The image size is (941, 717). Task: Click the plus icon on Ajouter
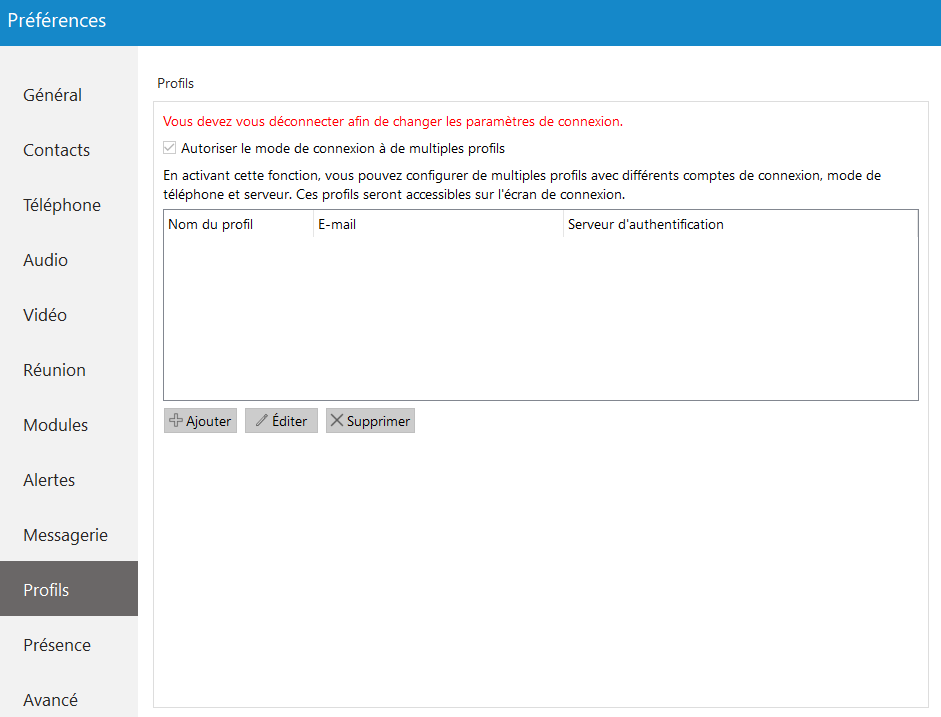176,420
